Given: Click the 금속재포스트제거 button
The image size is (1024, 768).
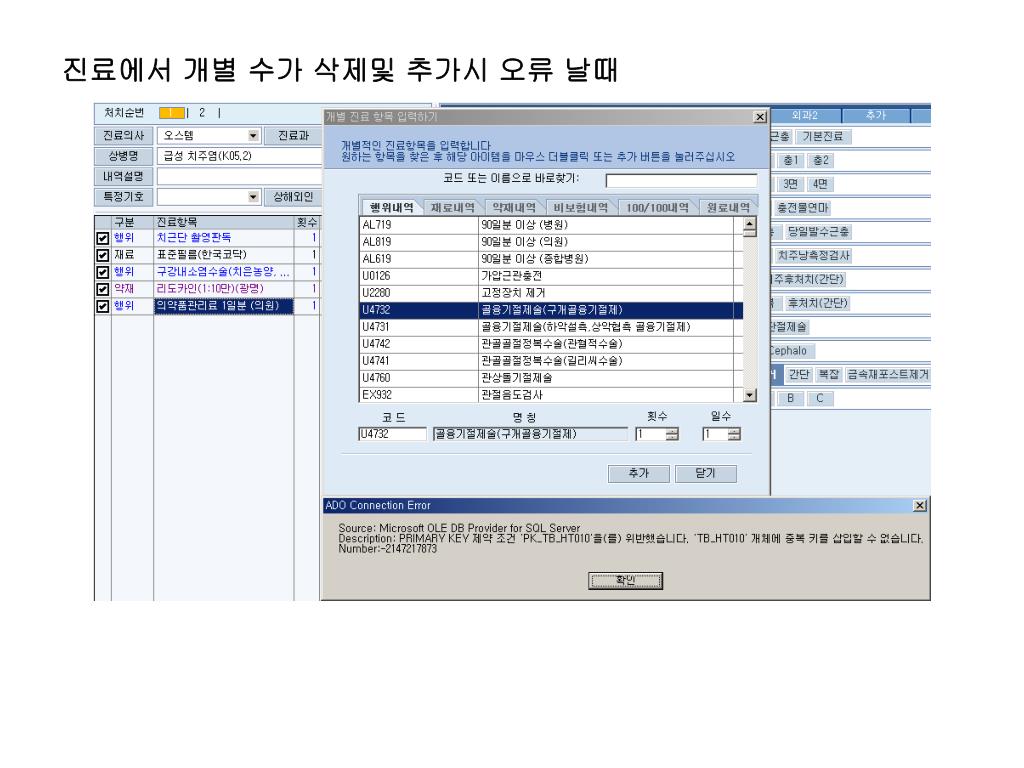Looking at the screenshot, I should (888, 375).
